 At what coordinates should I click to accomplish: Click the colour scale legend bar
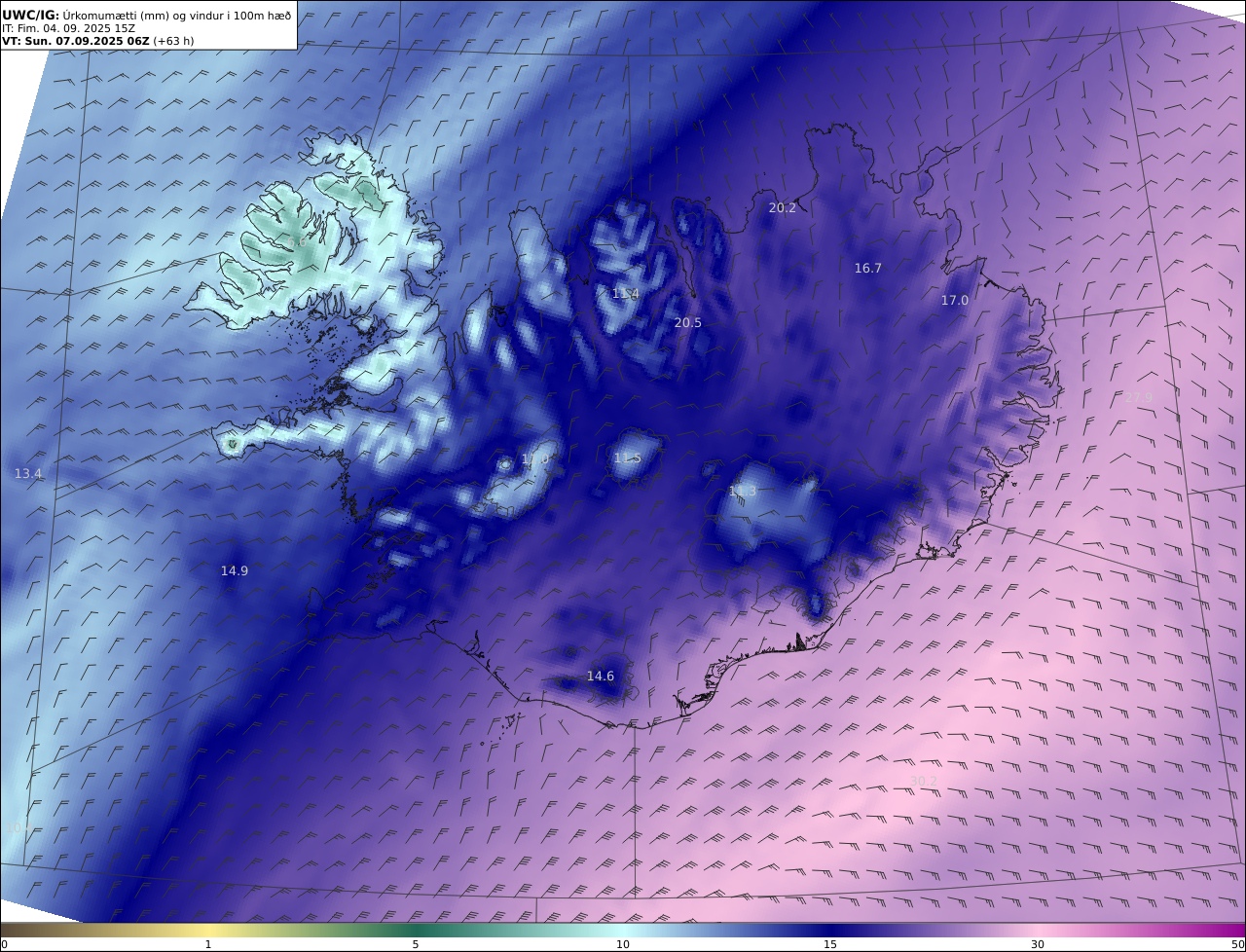[x=623, y=930]
